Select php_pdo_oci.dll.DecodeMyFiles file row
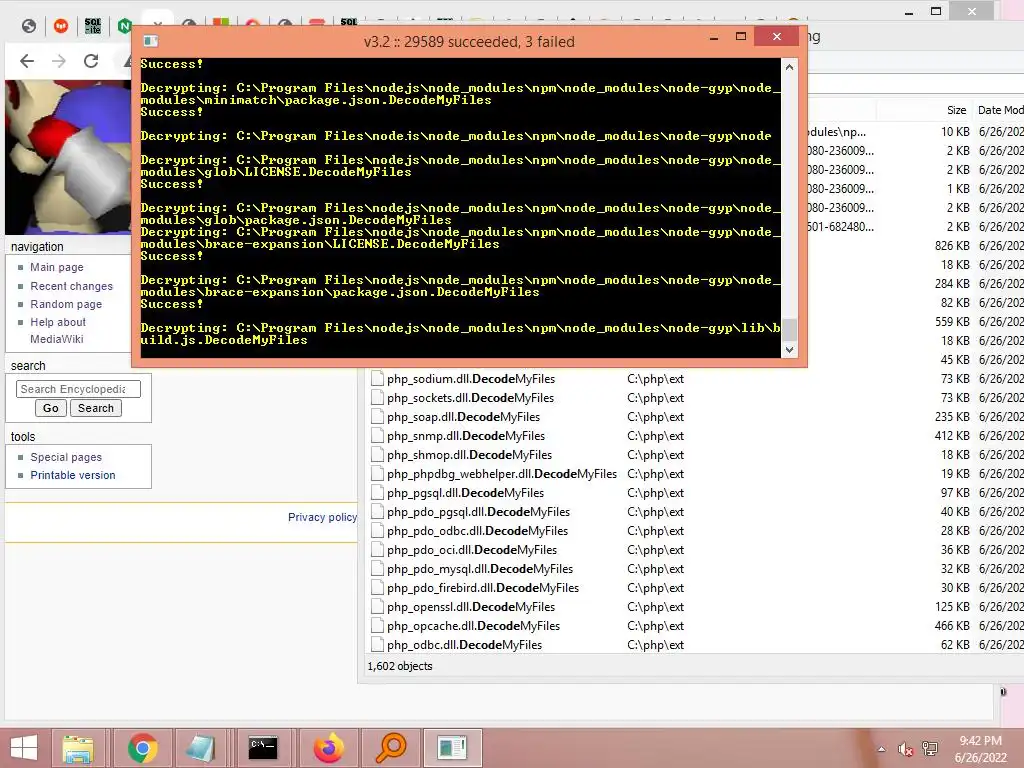The image size is (1024, 768). pyautogui.click(x=694, y=550)
